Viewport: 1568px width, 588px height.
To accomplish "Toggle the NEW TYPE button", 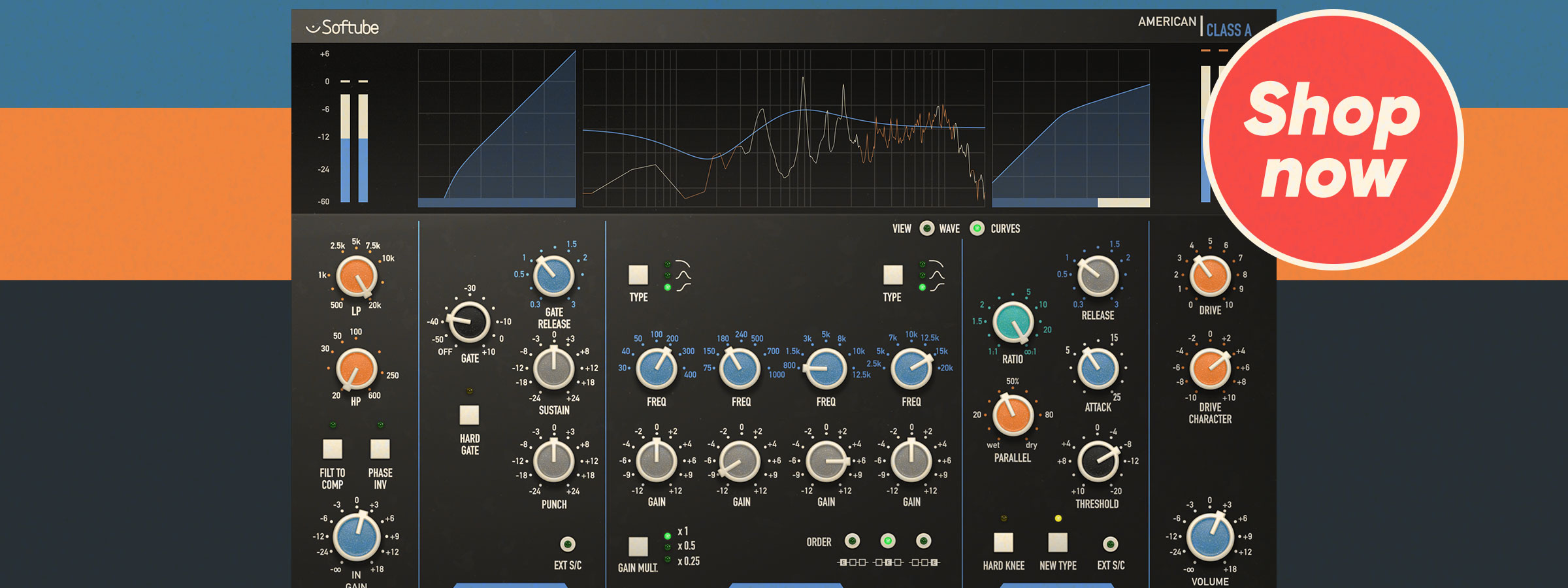I will [x=1058, y=542].
